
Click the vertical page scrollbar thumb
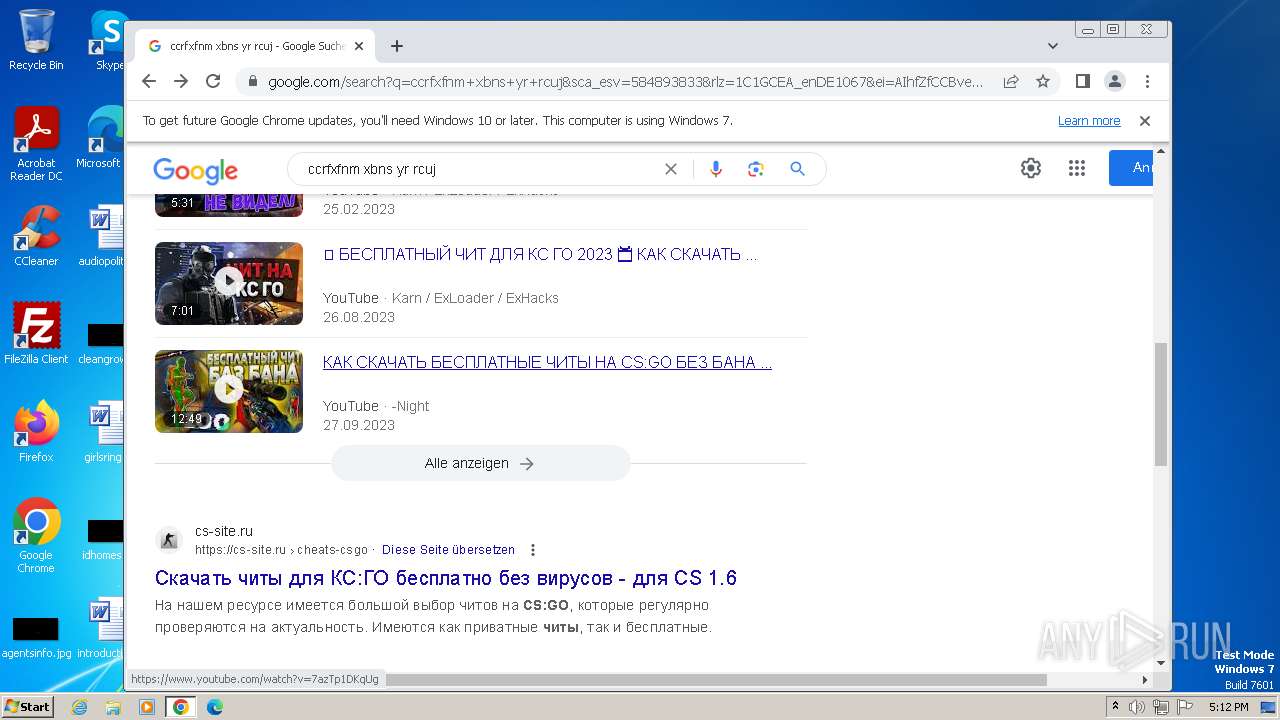pos(1161,404)
